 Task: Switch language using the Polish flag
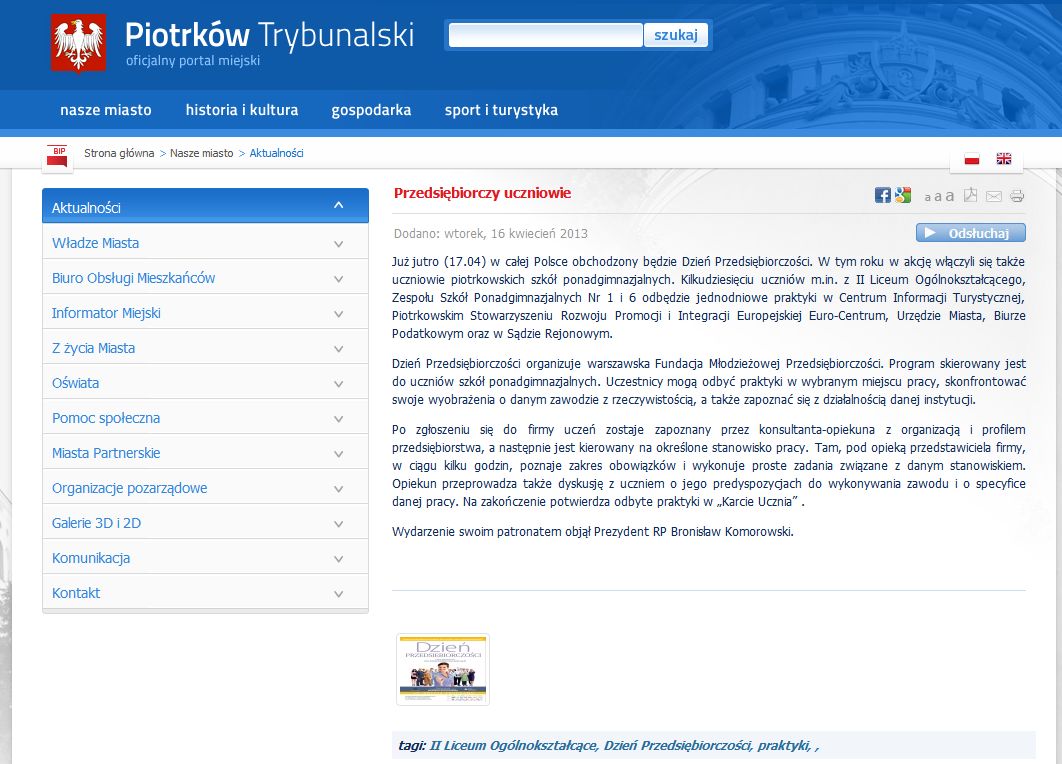(972, 158)
